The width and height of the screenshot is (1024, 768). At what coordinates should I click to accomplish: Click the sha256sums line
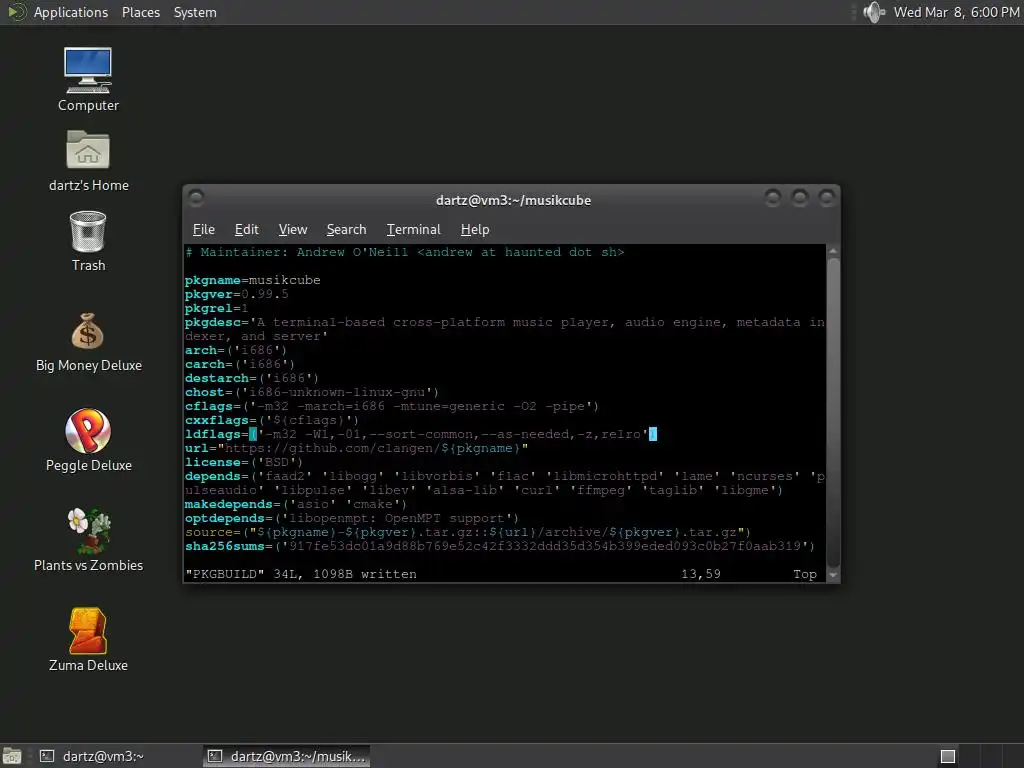point(500,547)
